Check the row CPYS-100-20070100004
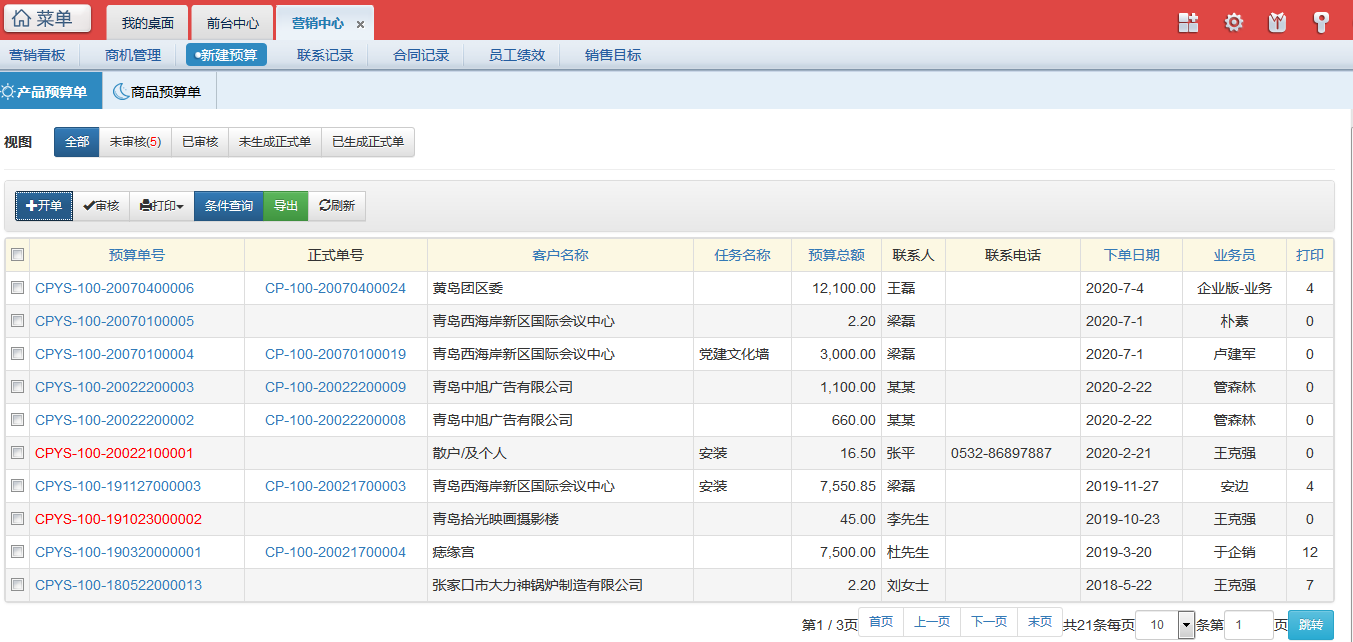 point(17,354)
